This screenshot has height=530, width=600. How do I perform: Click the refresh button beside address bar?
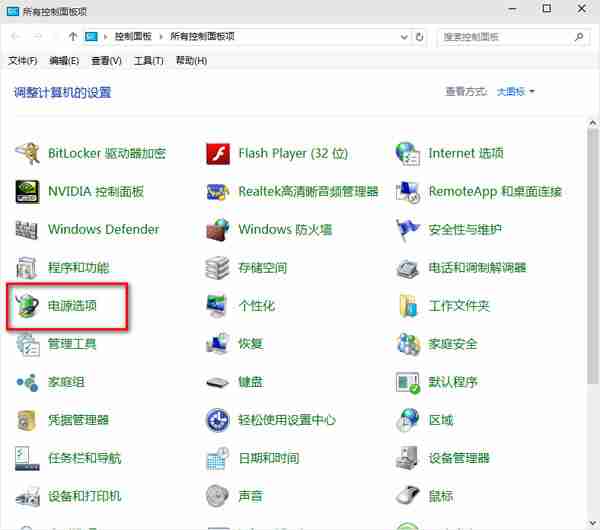(x=420, y=37)
